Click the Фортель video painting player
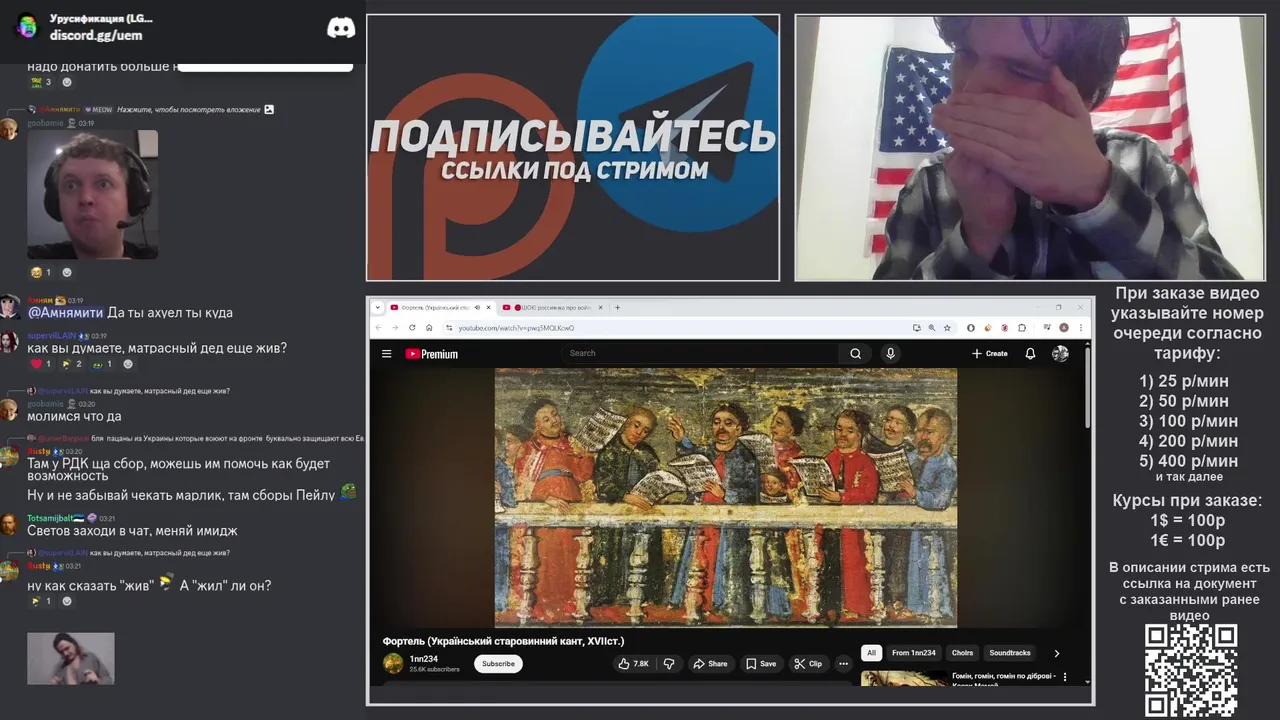Viewport: 1280px width, 720px height. pyautogui.click(x=726, y=497)
